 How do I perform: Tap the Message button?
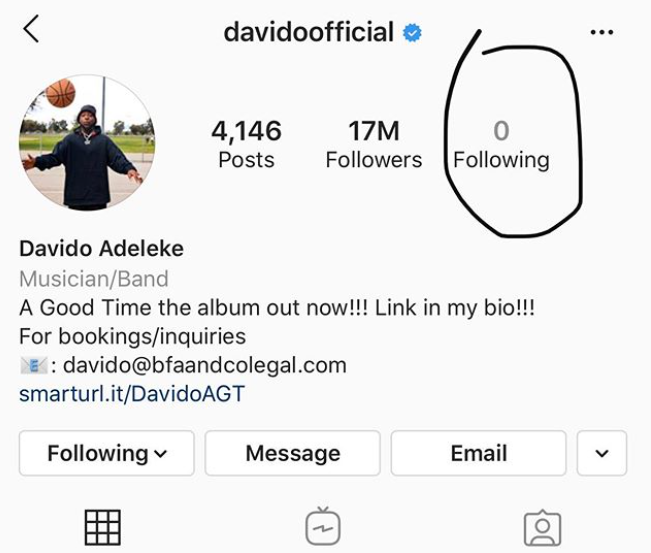[x=293, y=453]
